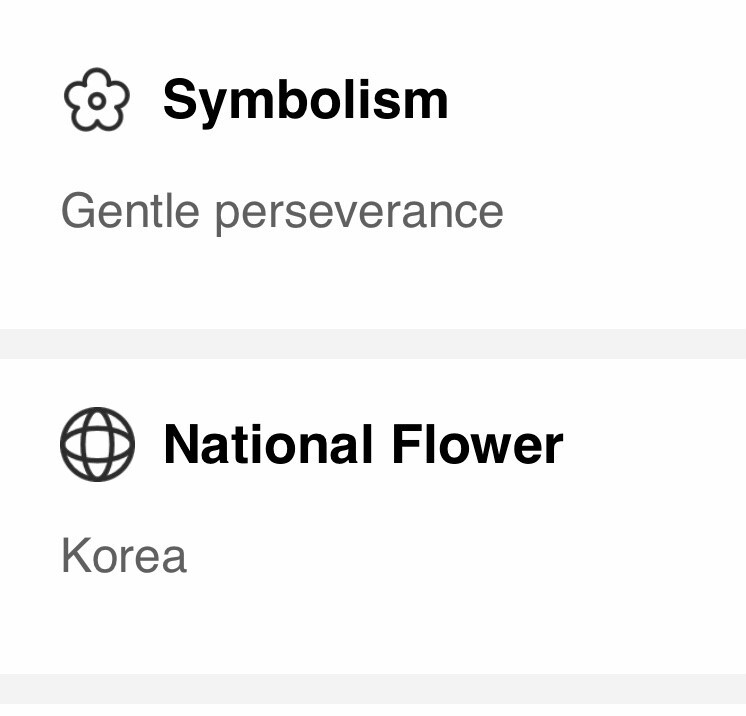746x716 pixels.
Task: Click the word Gentle in Symbolism card
Action: tap(130, 210)
